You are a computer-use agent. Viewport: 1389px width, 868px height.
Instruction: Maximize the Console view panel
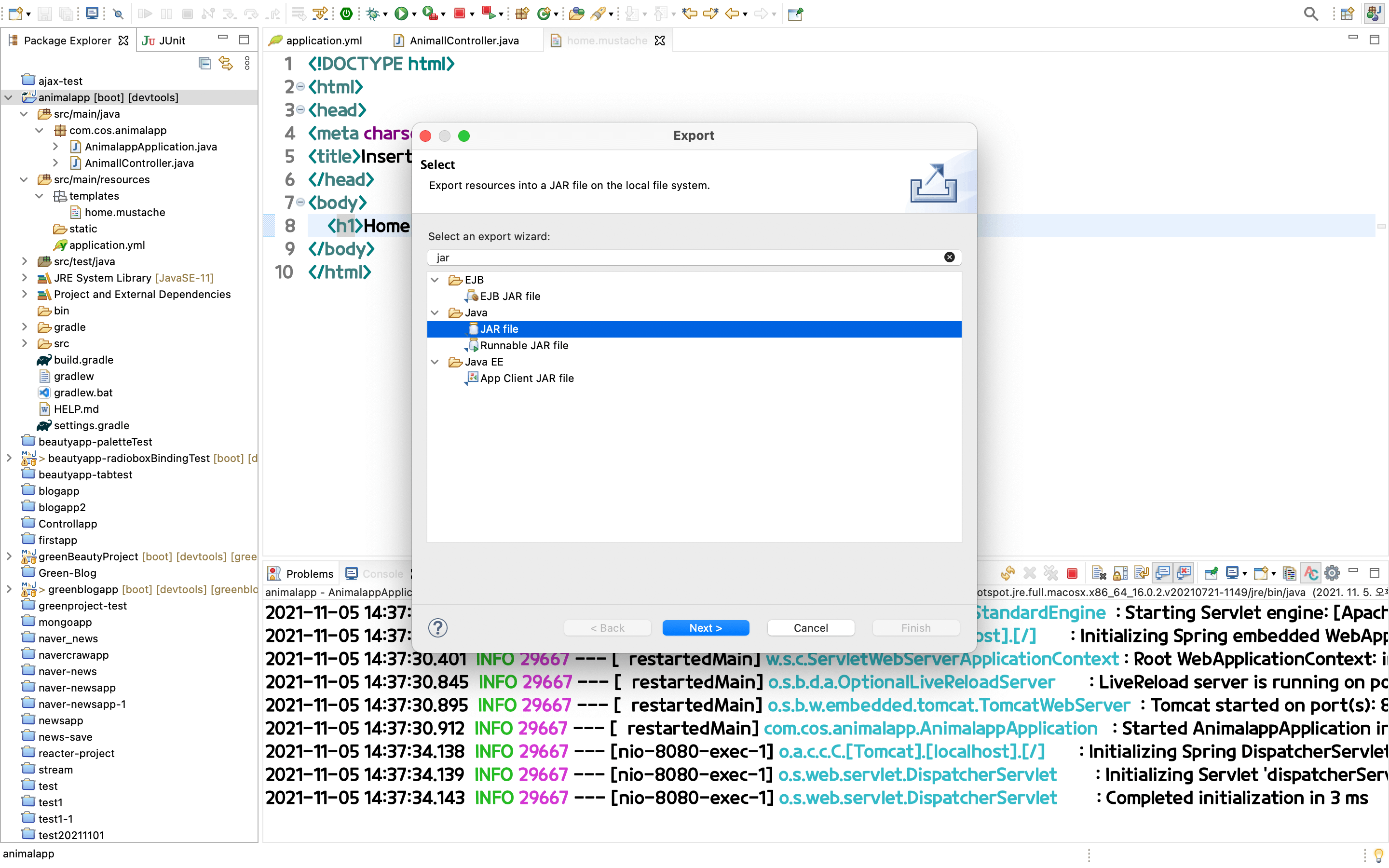coord(1374,572)
